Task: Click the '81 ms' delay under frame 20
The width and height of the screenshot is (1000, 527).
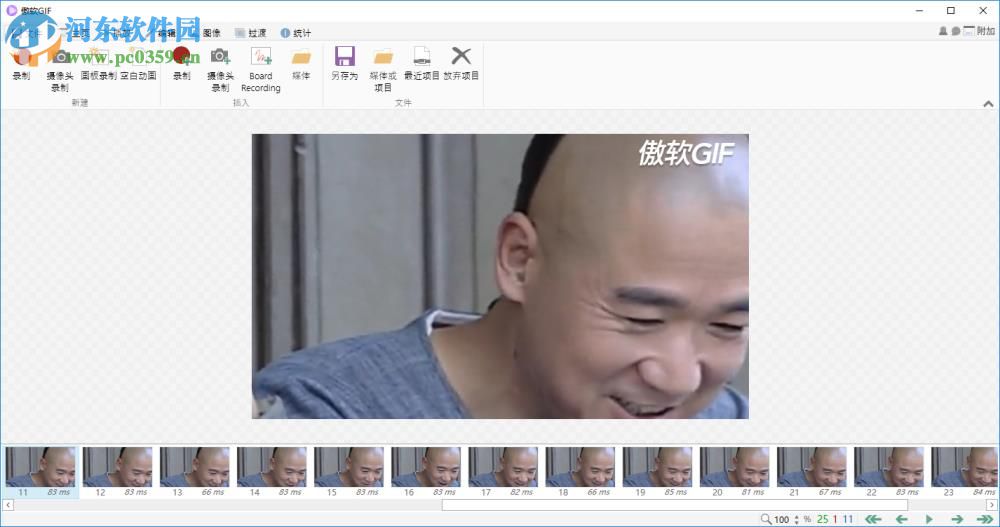Action: tap(753, 493)
